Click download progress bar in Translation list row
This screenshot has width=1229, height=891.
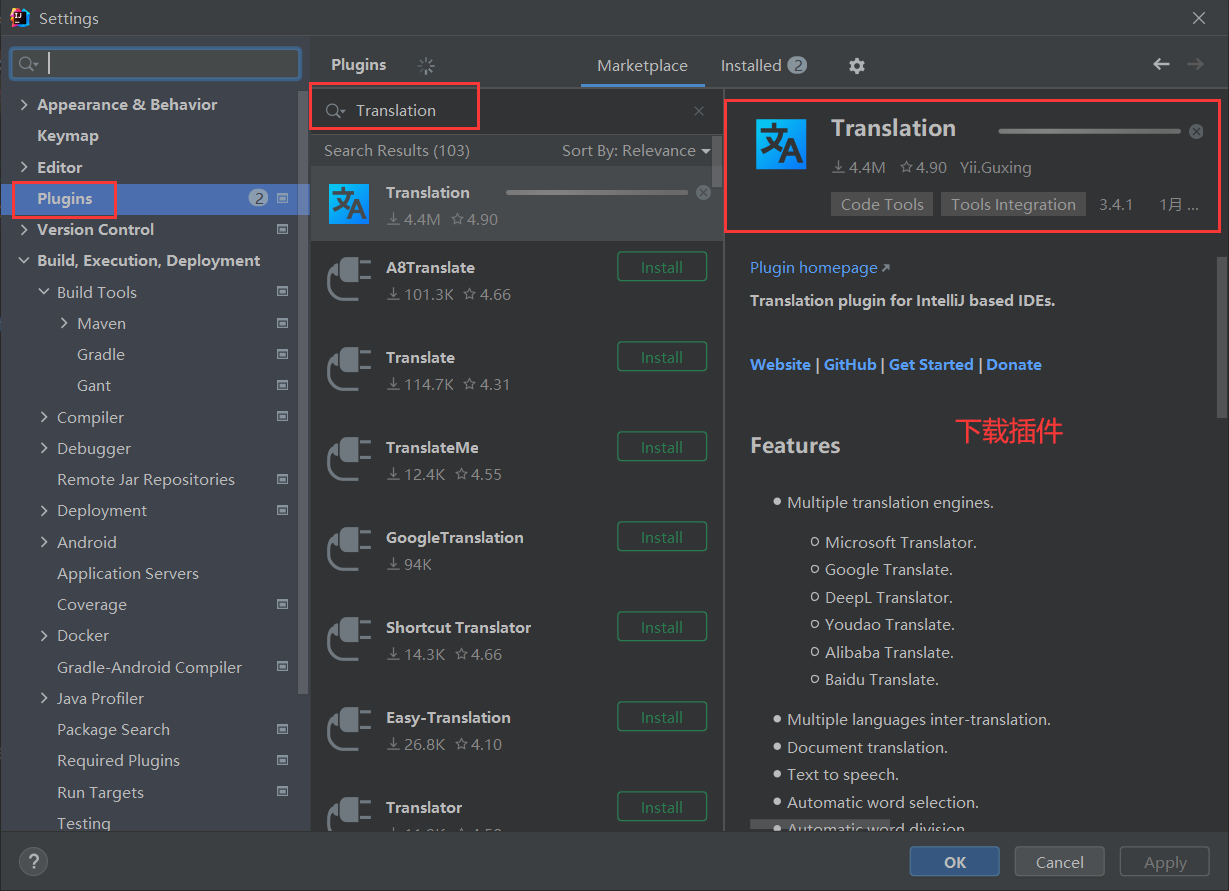597,192
